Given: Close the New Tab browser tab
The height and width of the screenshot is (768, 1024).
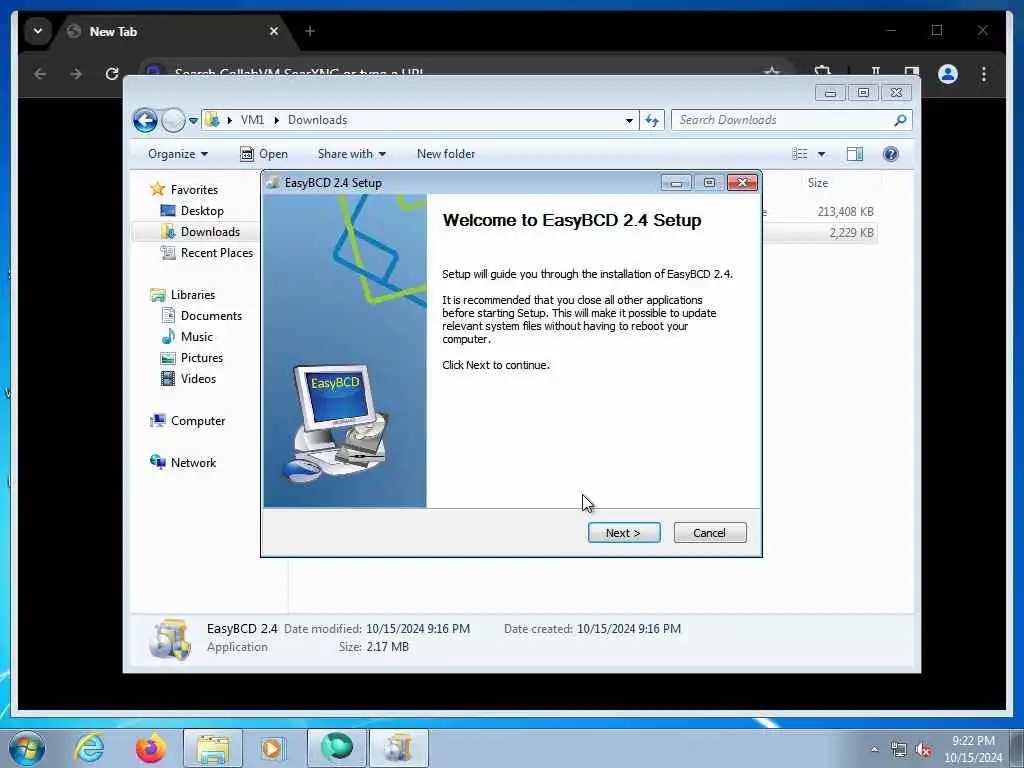Looking at the screenshot, I should point(274,31).
